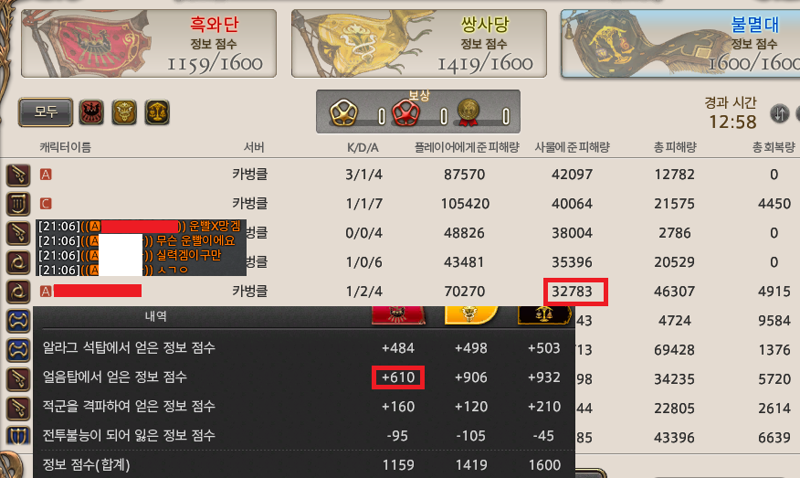Screen dimensions: 800x478
Task: Sort by 플레이어에게 준 피해량 column header
Action: tap(466, 147)
